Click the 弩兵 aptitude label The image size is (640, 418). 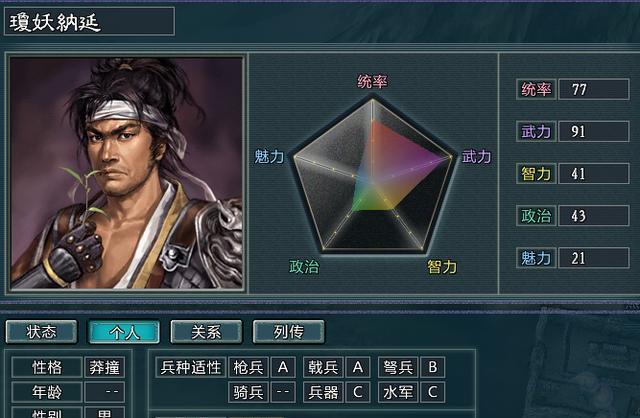396,367
